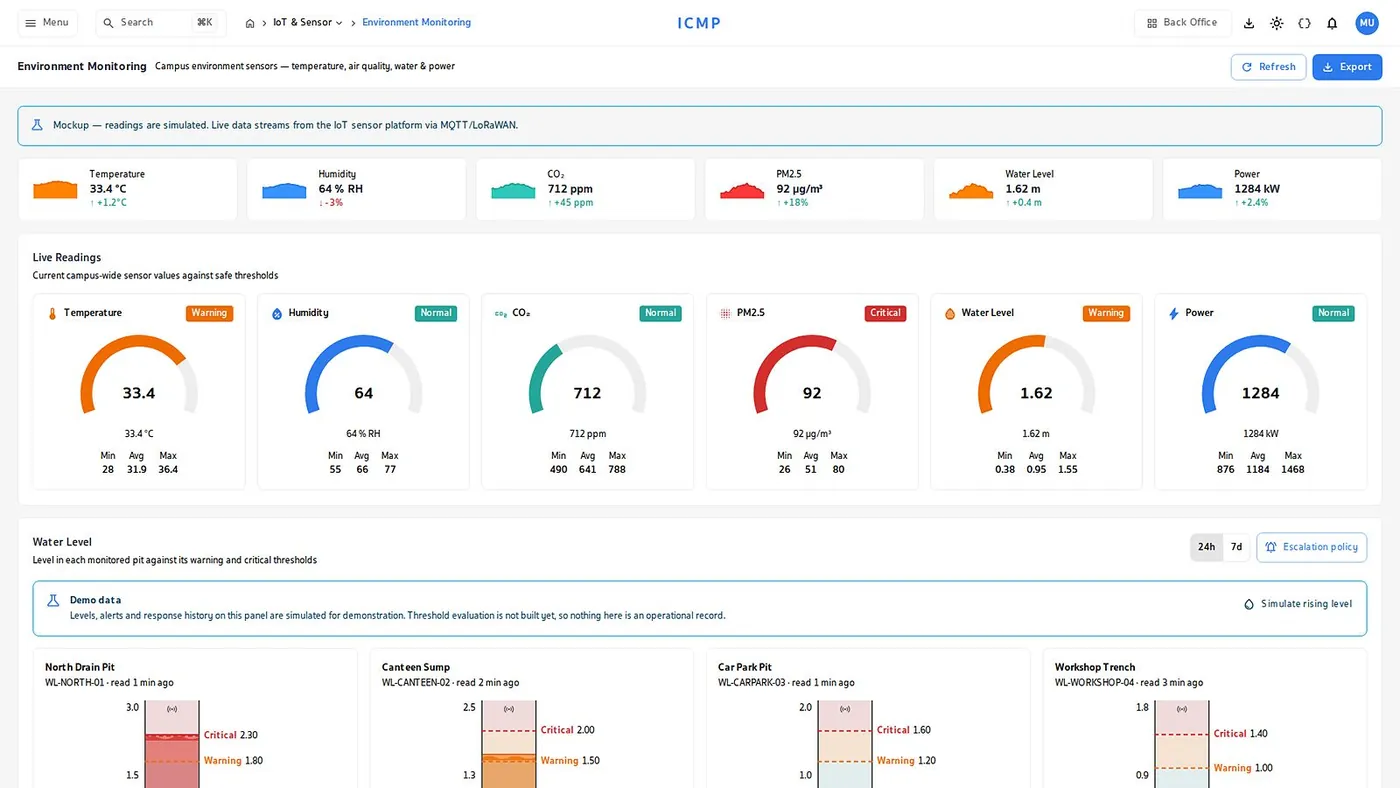This screenshot has height=788, width=1400.
Task: Click the flask icon in the Mockup banner
Action: pyautogui.click(x=37, y=125)
